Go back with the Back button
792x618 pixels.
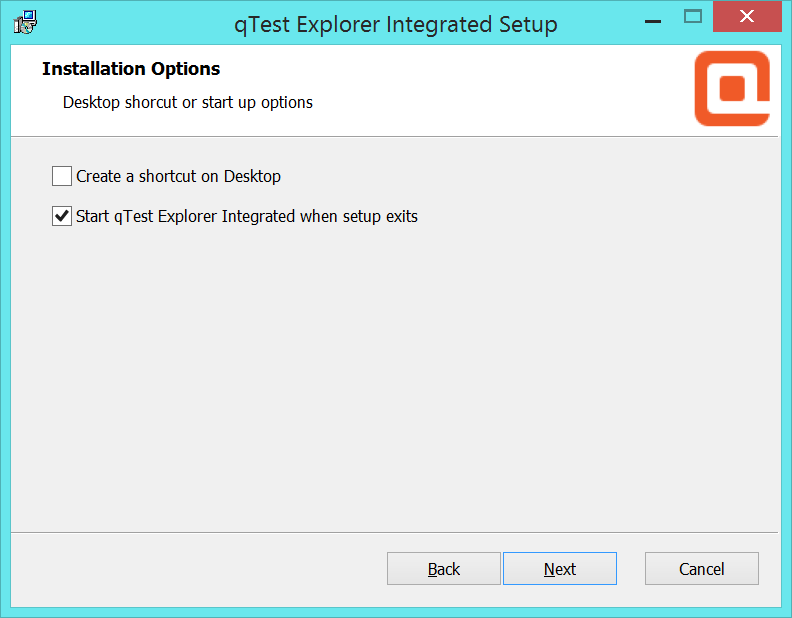click(x=443, y=569)
